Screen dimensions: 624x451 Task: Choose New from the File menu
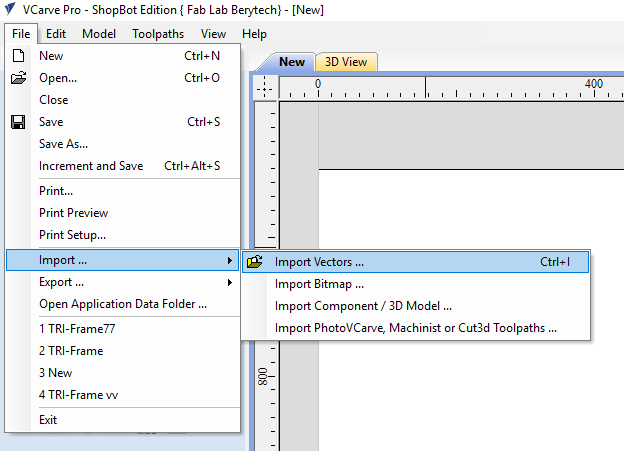tap(123, 56)
